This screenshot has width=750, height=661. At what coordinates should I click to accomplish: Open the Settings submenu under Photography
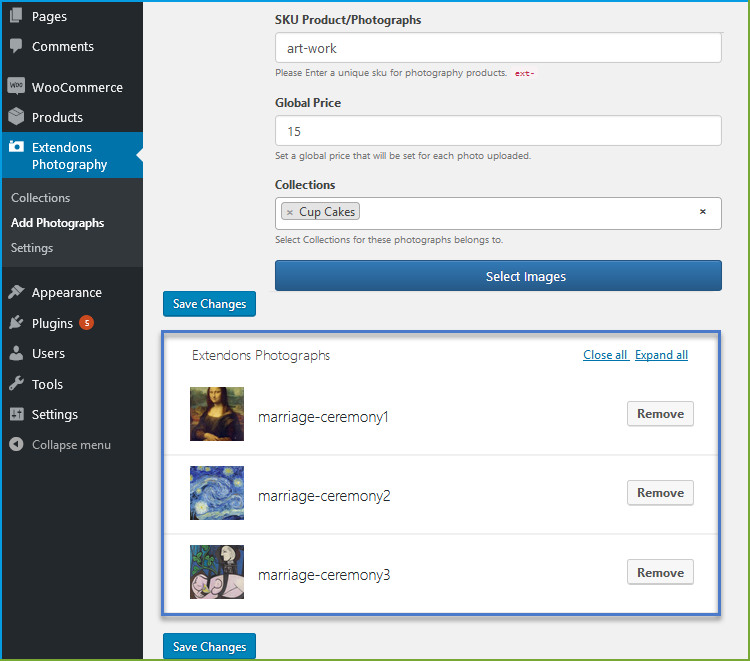[x=32, y=248]
